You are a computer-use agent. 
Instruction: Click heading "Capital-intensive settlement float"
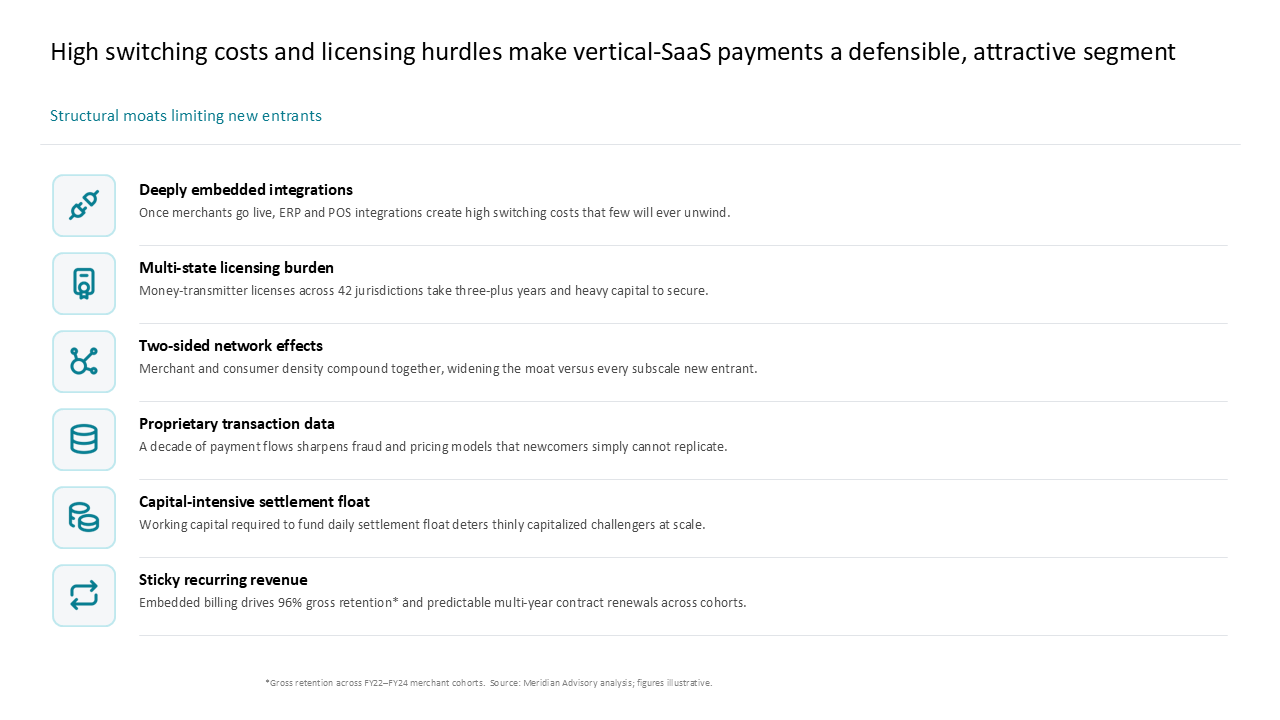[255, 502]
